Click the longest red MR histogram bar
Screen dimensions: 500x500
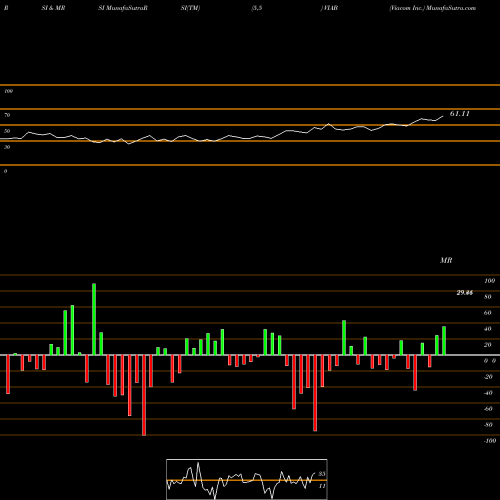[144, 395]
